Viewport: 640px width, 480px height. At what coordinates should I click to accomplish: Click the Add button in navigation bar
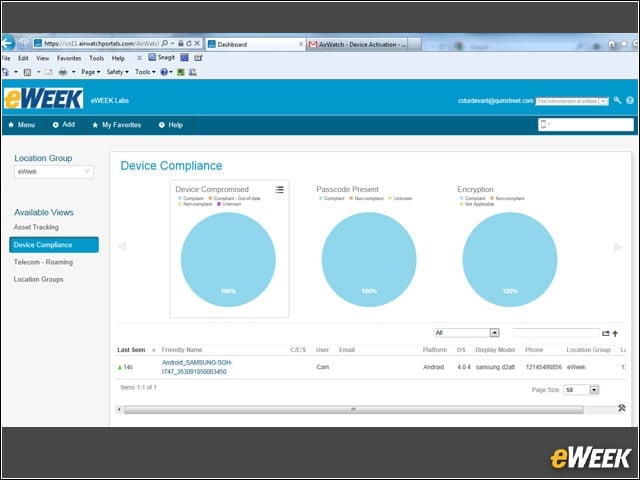point(64,124)
